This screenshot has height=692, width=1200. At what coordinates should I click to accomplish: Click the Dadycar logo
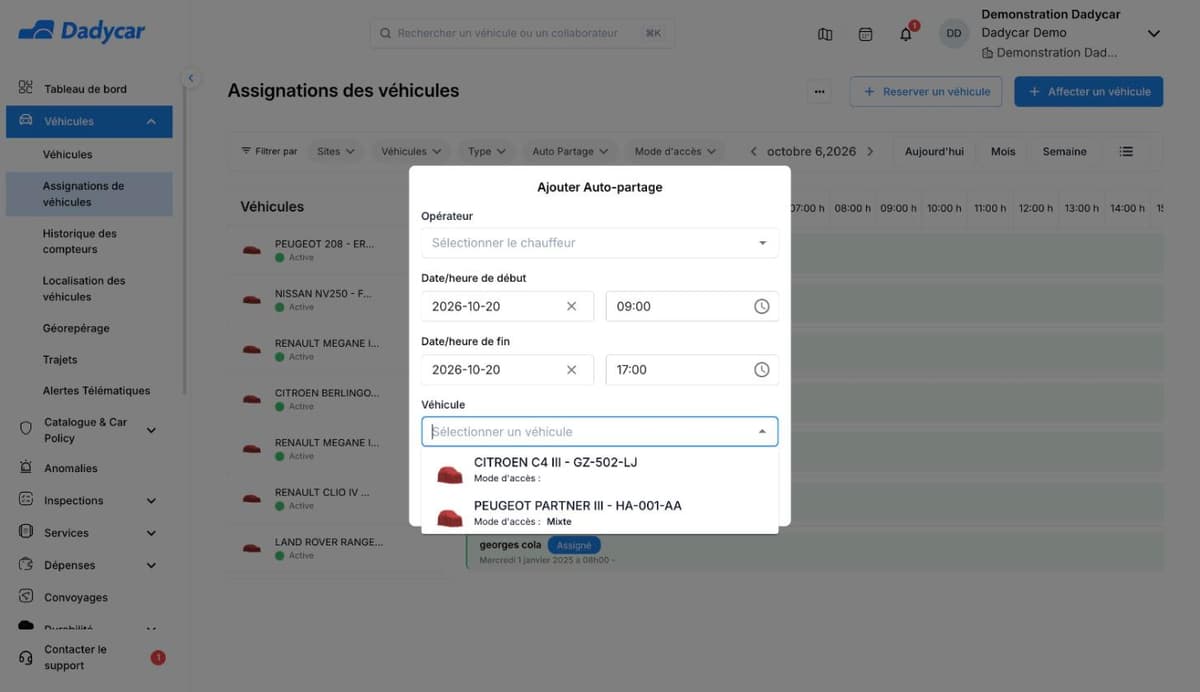point(82,31)
